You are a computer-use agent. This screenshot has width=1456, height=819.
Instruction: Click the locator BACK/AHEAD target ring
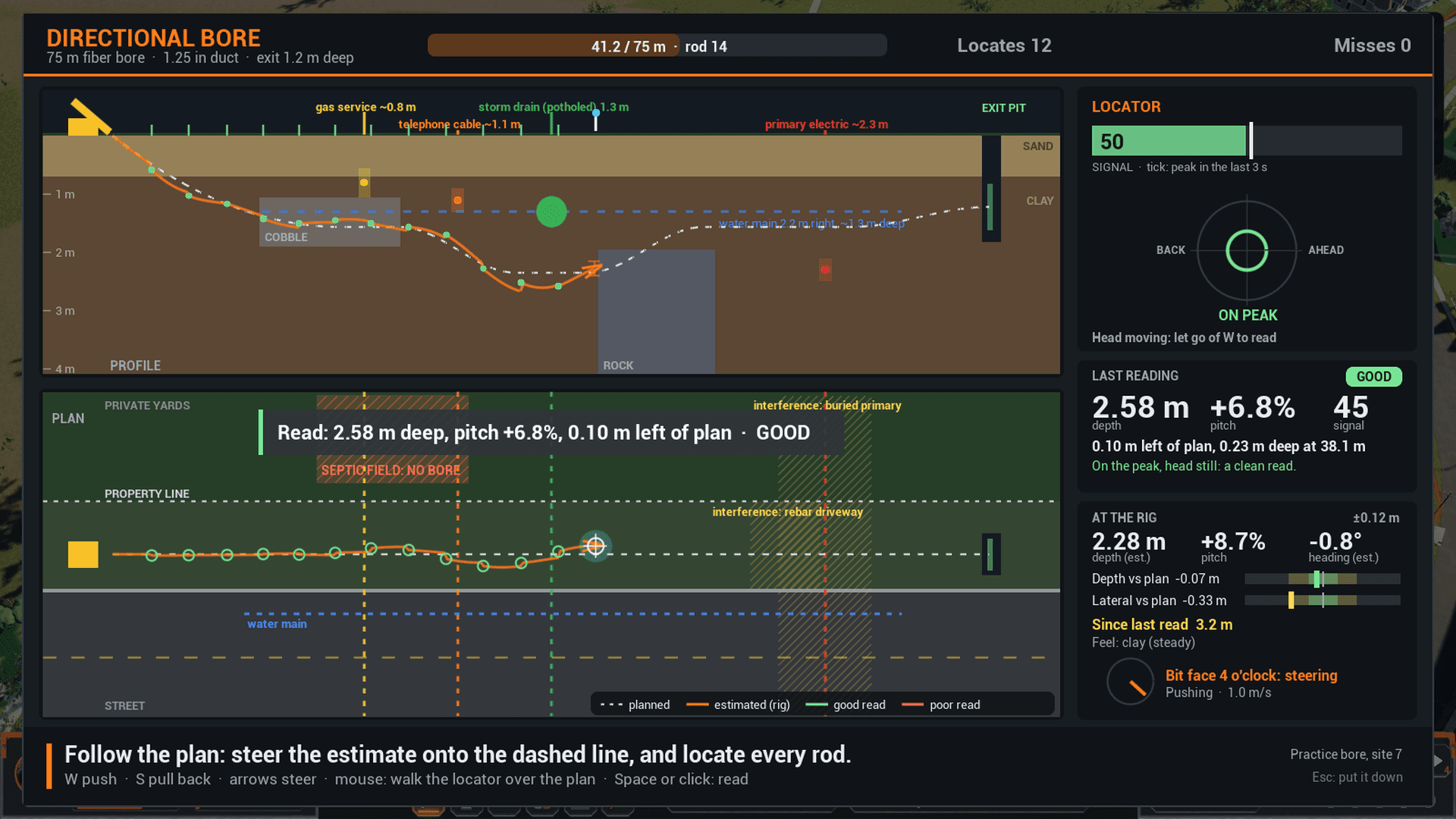1247,250
